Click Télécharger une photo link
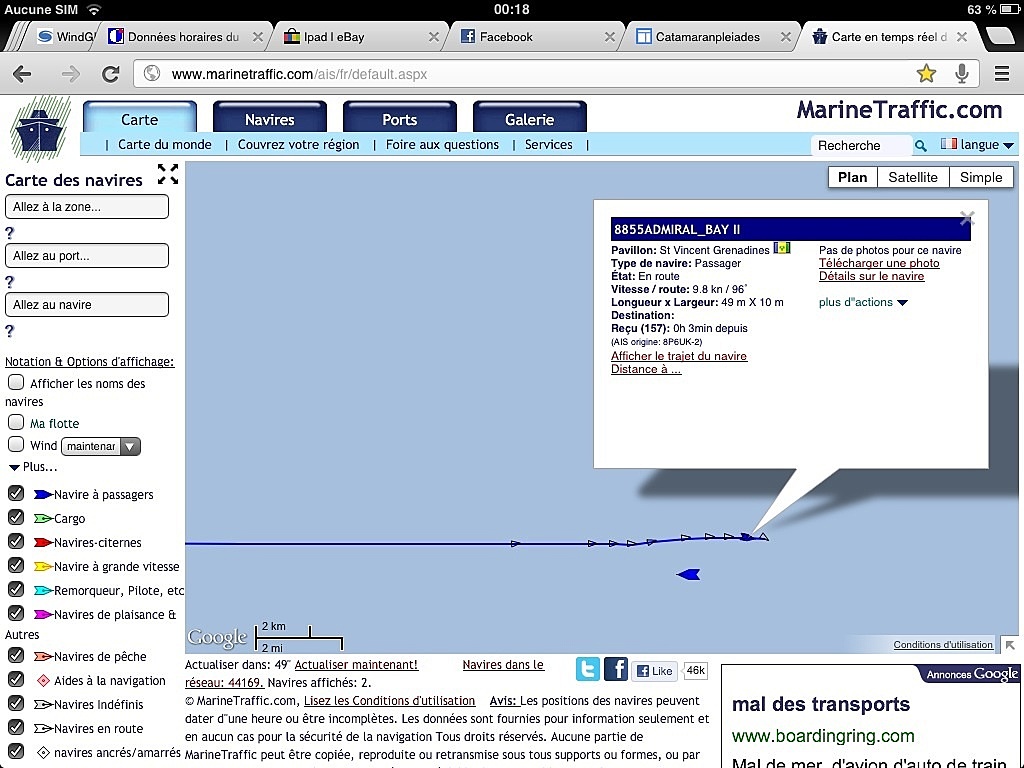This screenshot has width=1024, height=768. pyautogui.click(x=879, y=263)
